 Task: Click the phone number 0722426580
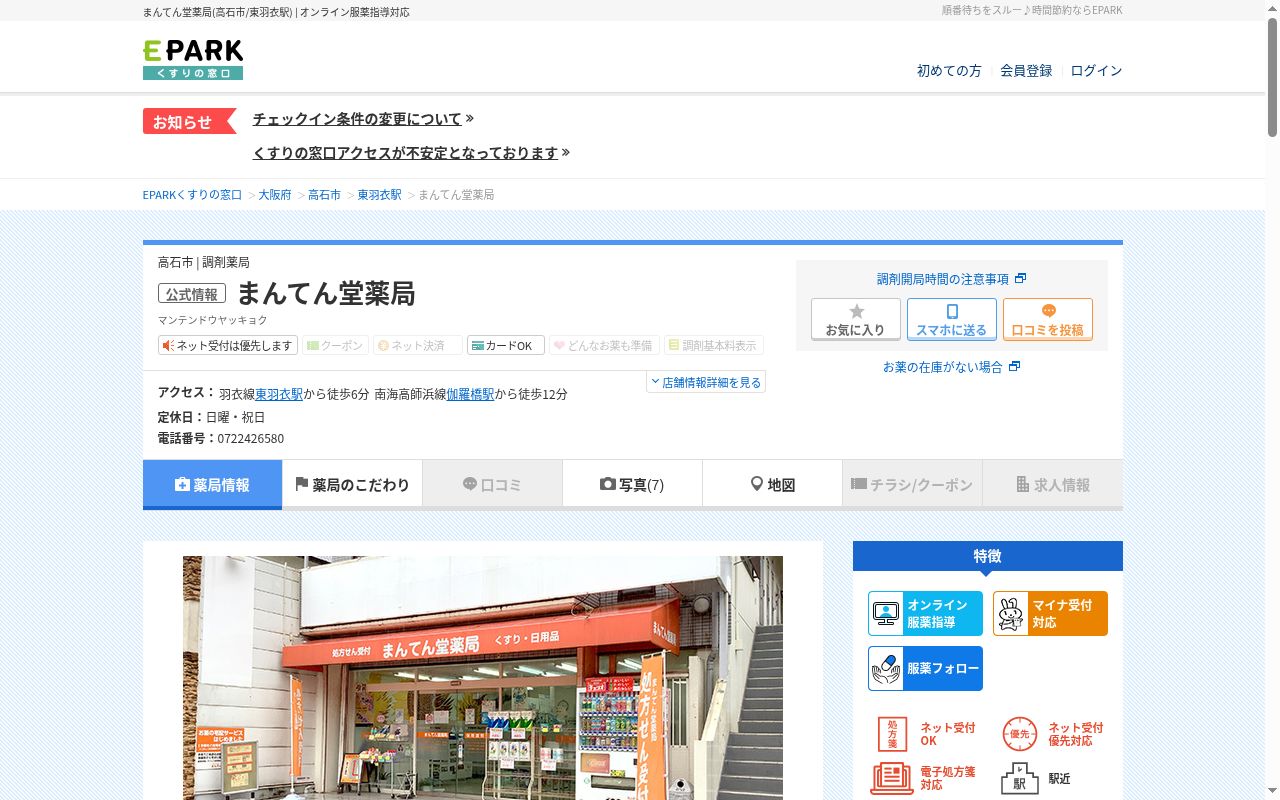[x=250, y=439]
